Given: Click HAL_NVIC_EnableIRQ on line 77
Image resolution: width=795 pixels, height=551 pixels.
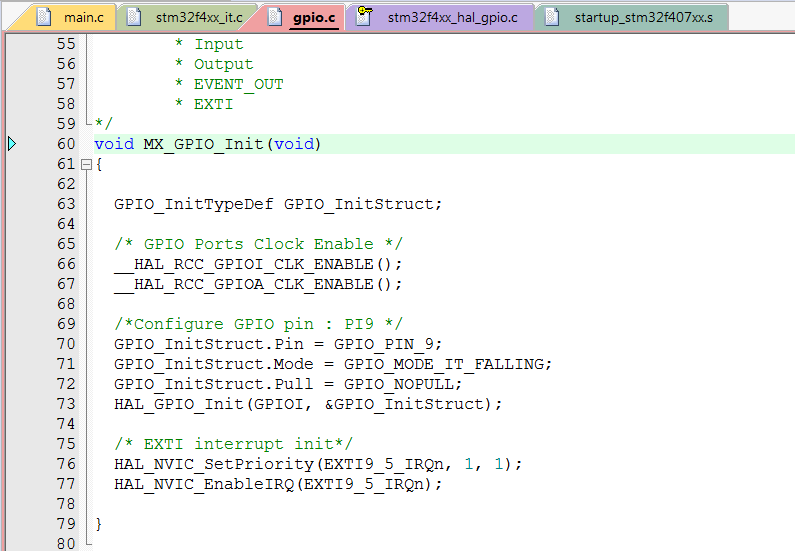Looking at the screenshot, I should pyautogui.click(x=204, y=485).
